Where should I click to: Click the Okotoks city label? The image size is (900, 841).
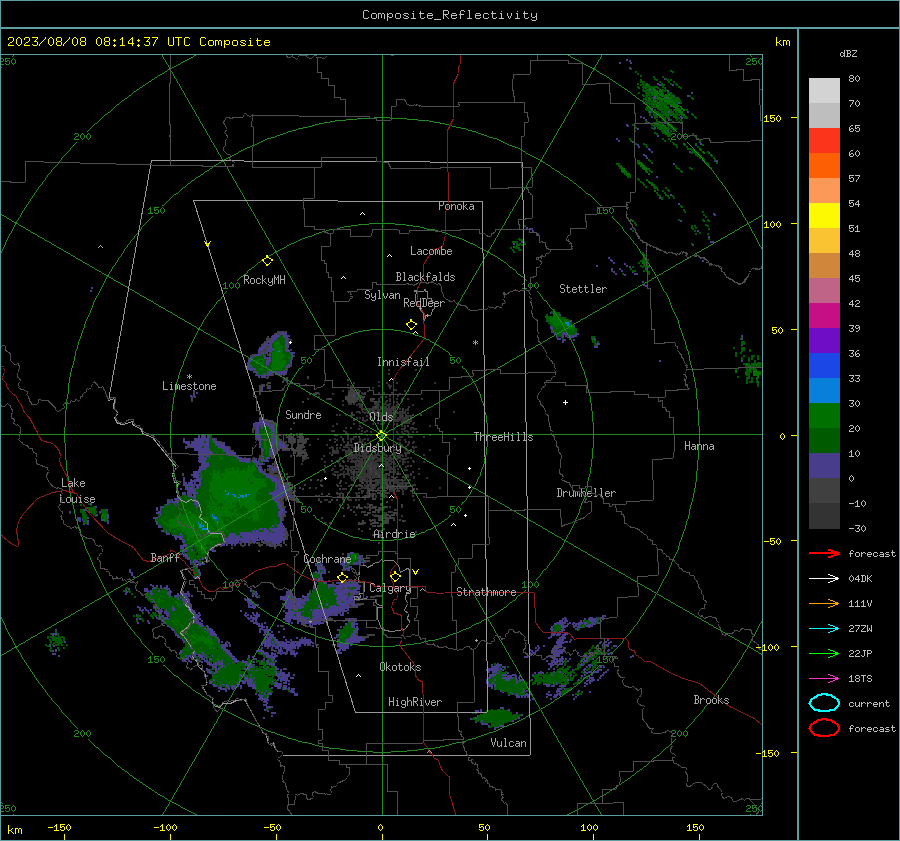point(400,667)
